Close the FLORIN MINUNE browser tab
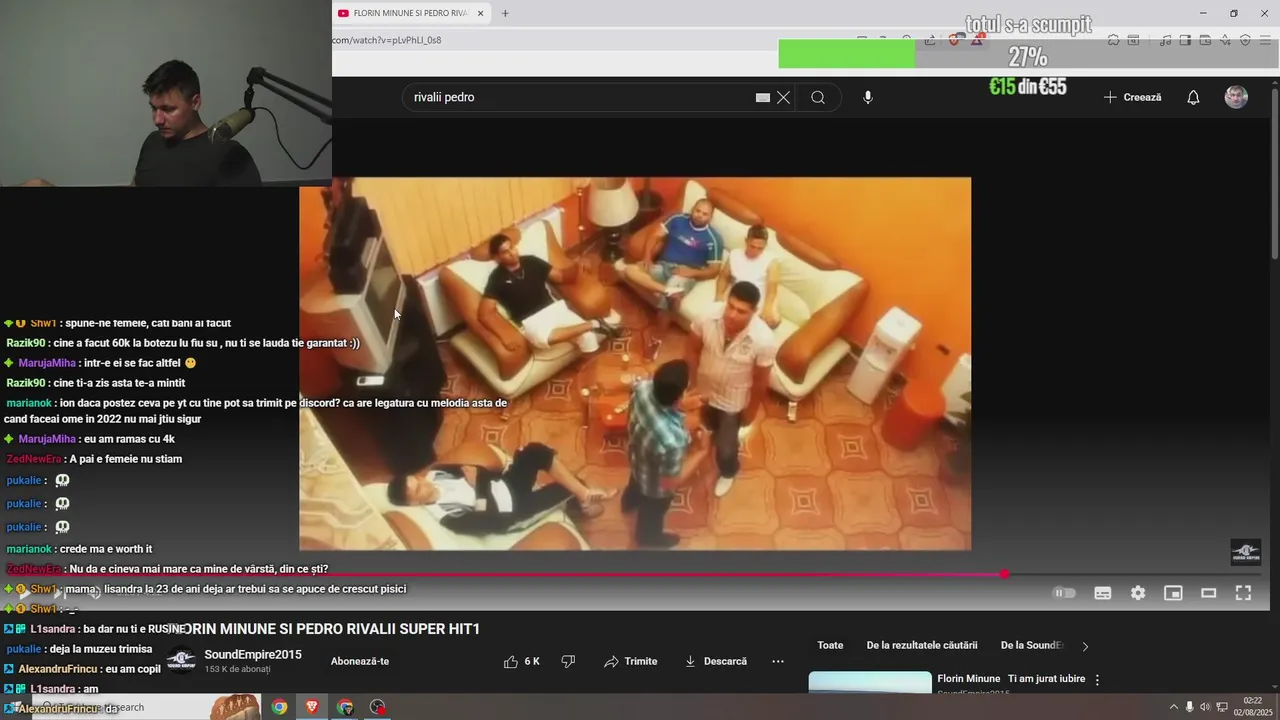The height and width of the screenshot is (720, 1280). coord(480,13)
